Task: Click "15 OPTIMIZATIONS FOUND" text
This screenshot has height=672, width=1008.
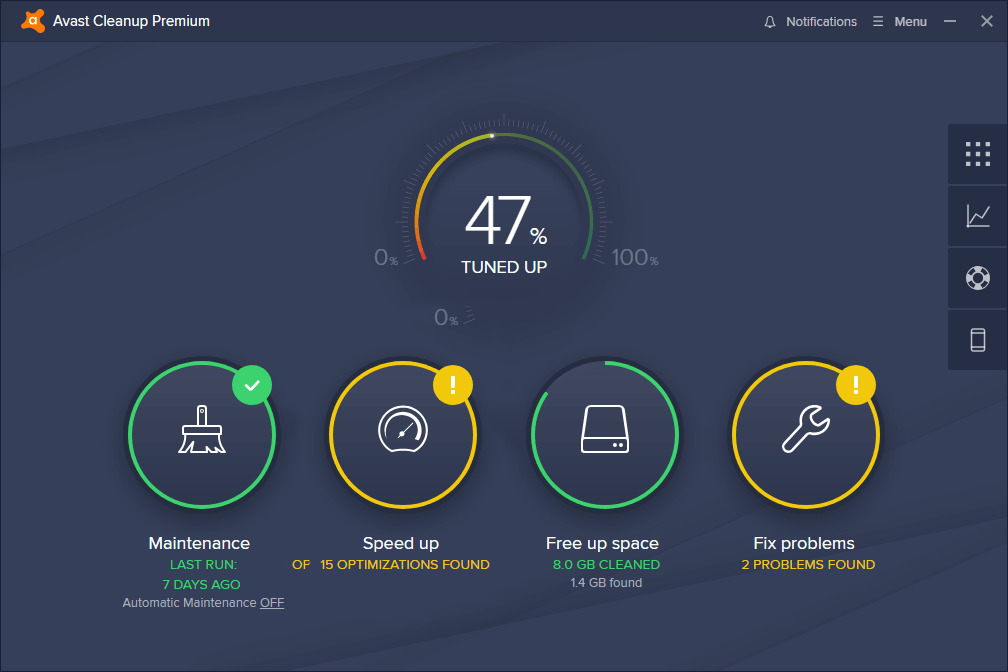Action: coord(405,564)
